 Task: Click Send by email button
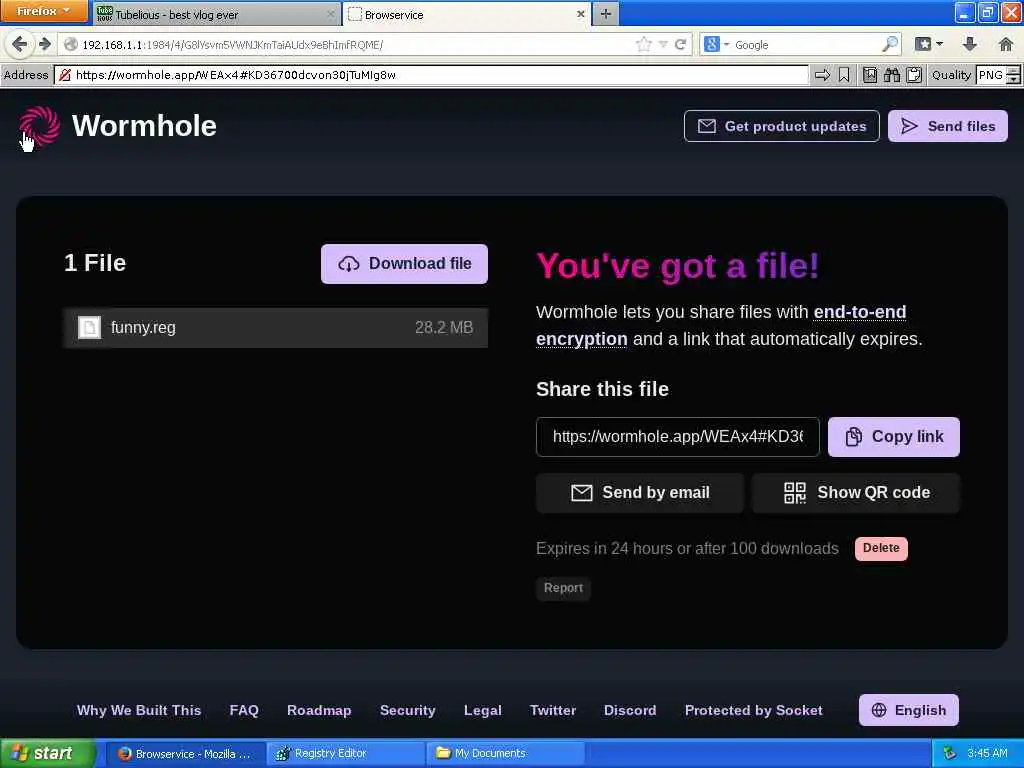[x=640, y=492]
